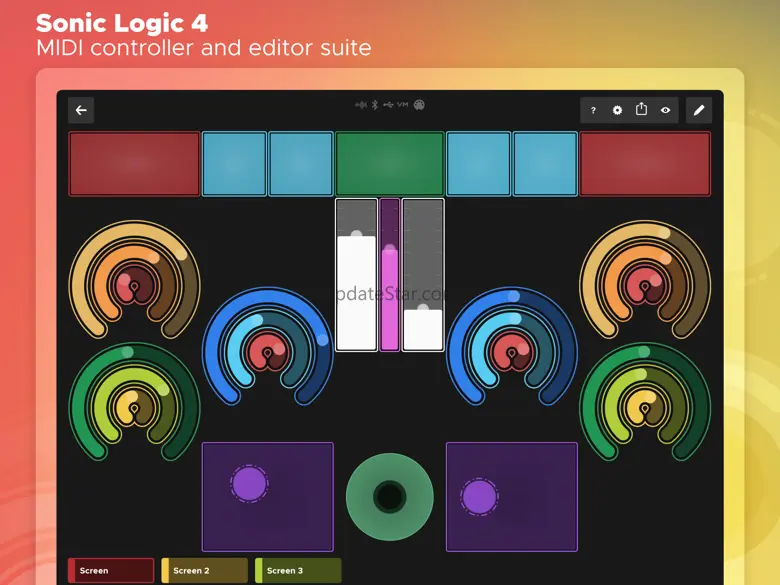Tap the VM virtual MIDI indicator
The height and width of the screenshot is (585, 780).
[x=402, y=104]
